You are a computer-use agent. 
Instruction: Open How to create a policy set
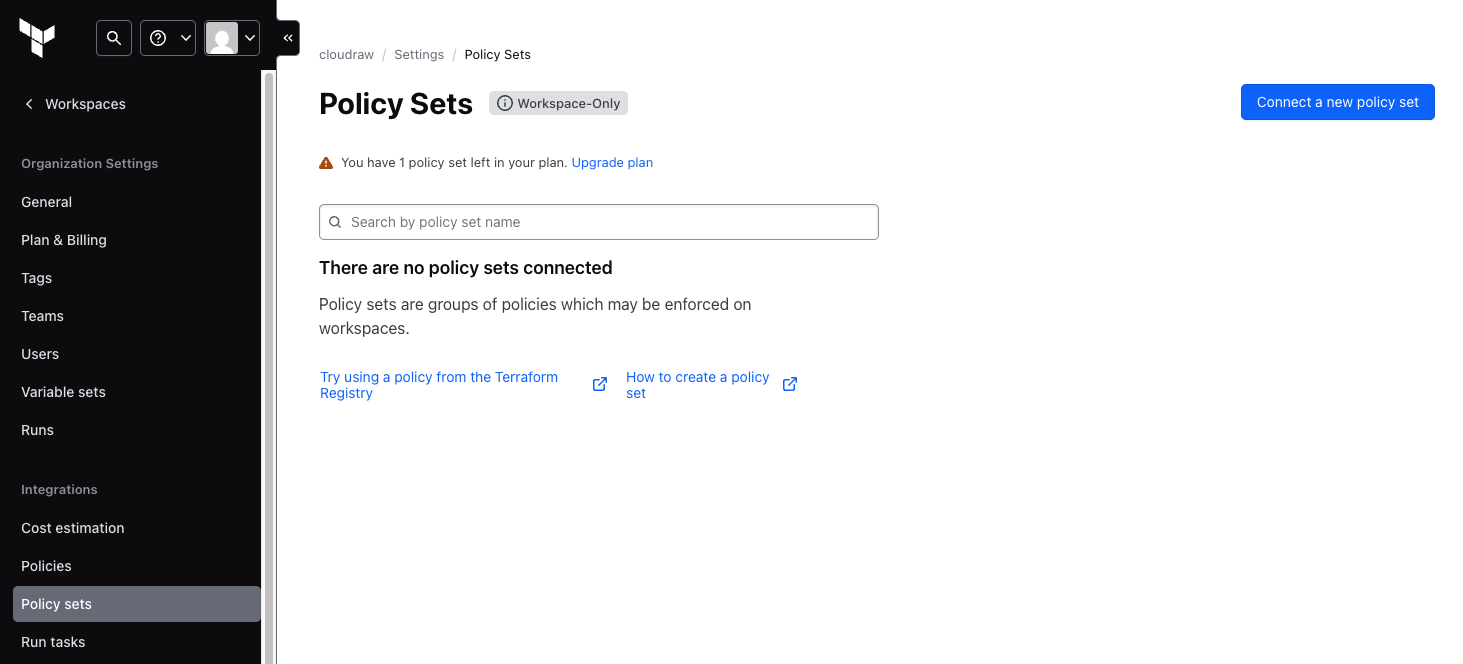[698, 385]
